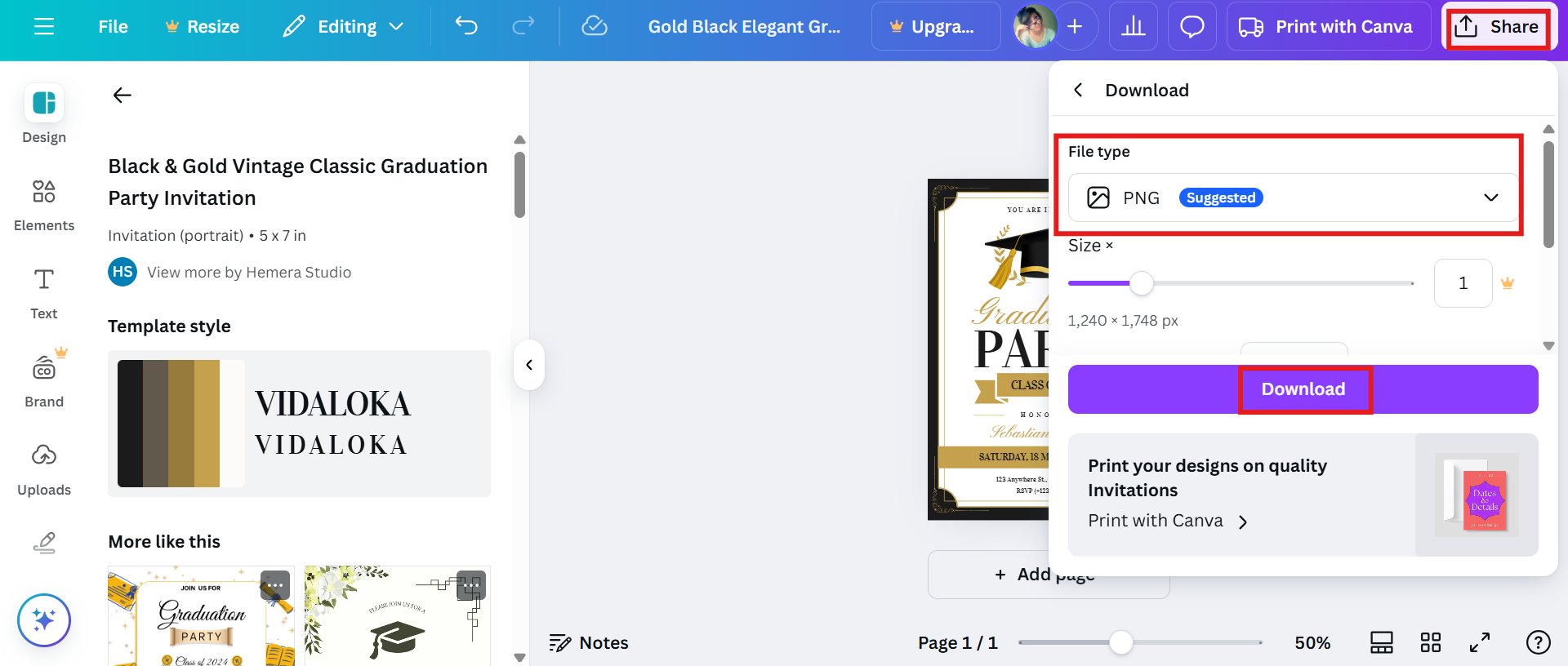Edit the design title Gold Black Elegant

tap(744, 27)
